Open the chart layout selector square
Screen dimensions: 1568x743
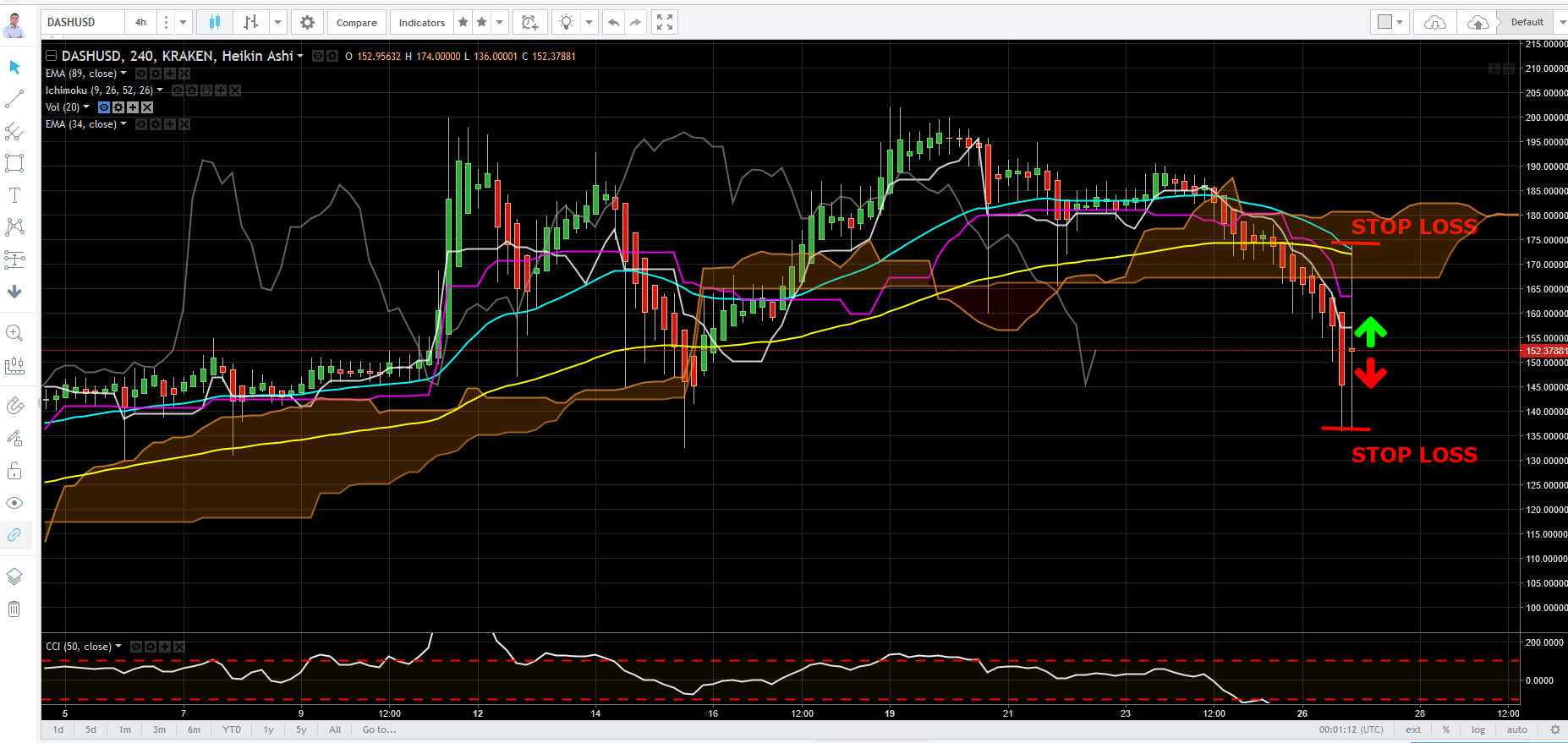(x=1390, y=22)
